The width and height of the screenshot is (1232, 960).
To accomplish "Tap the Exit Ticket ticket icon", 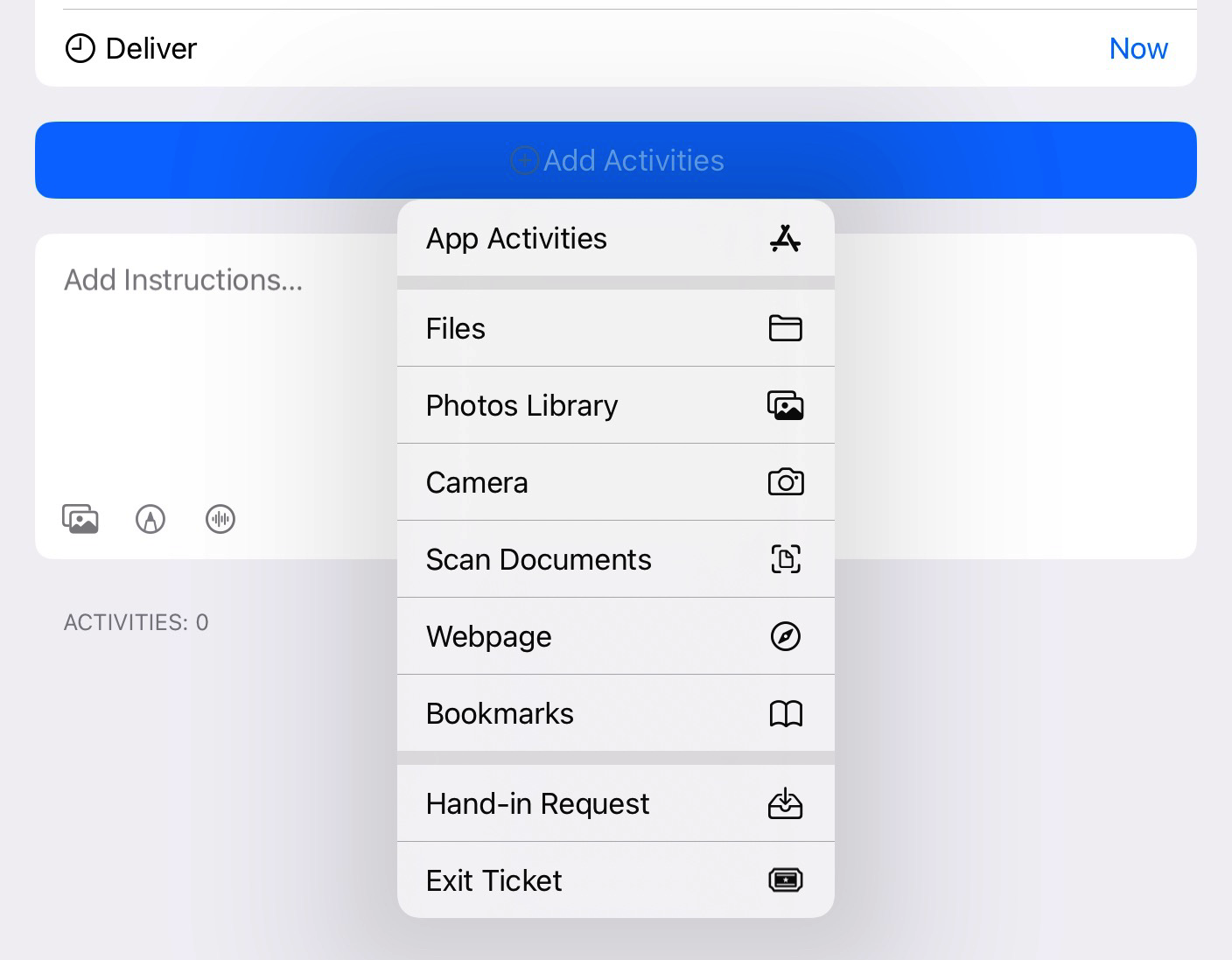I will point(786,879).
